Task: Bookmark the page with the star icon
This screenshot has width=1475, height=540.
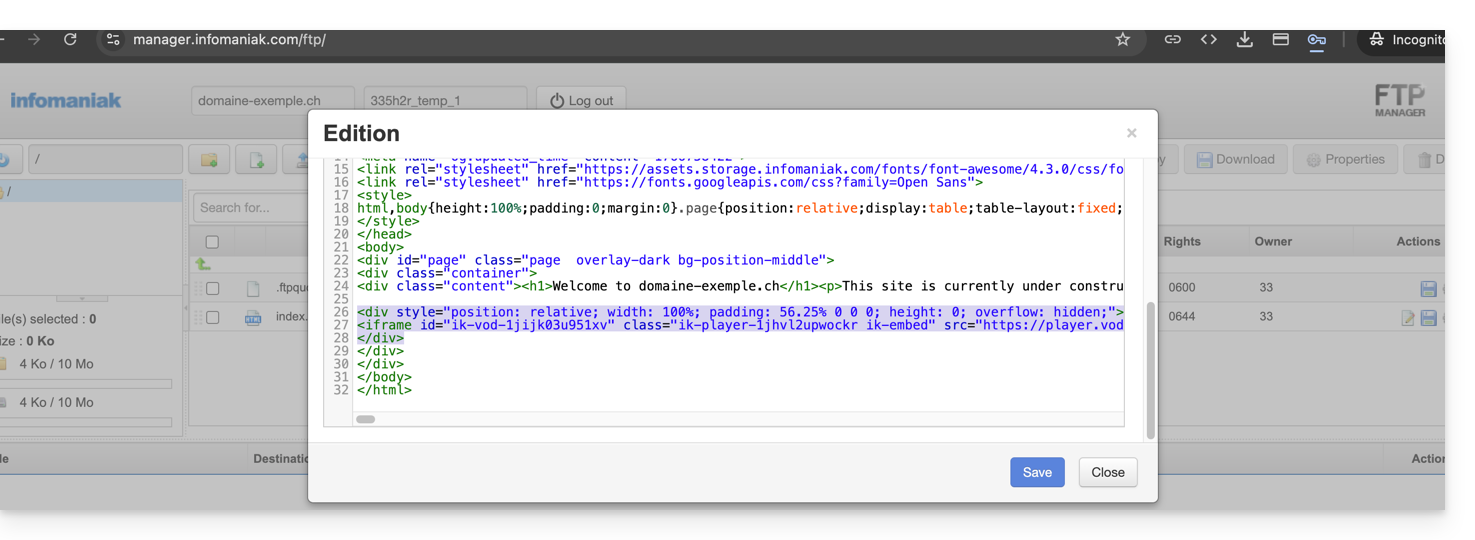Action: click(1123, 40)
